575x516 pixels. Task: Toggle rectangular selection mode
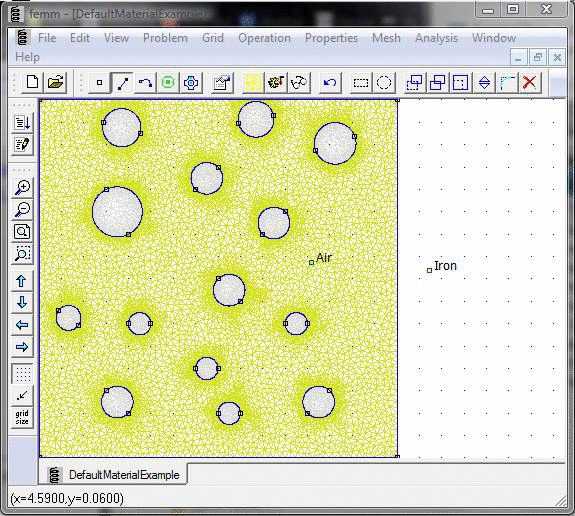pos(361,83)
